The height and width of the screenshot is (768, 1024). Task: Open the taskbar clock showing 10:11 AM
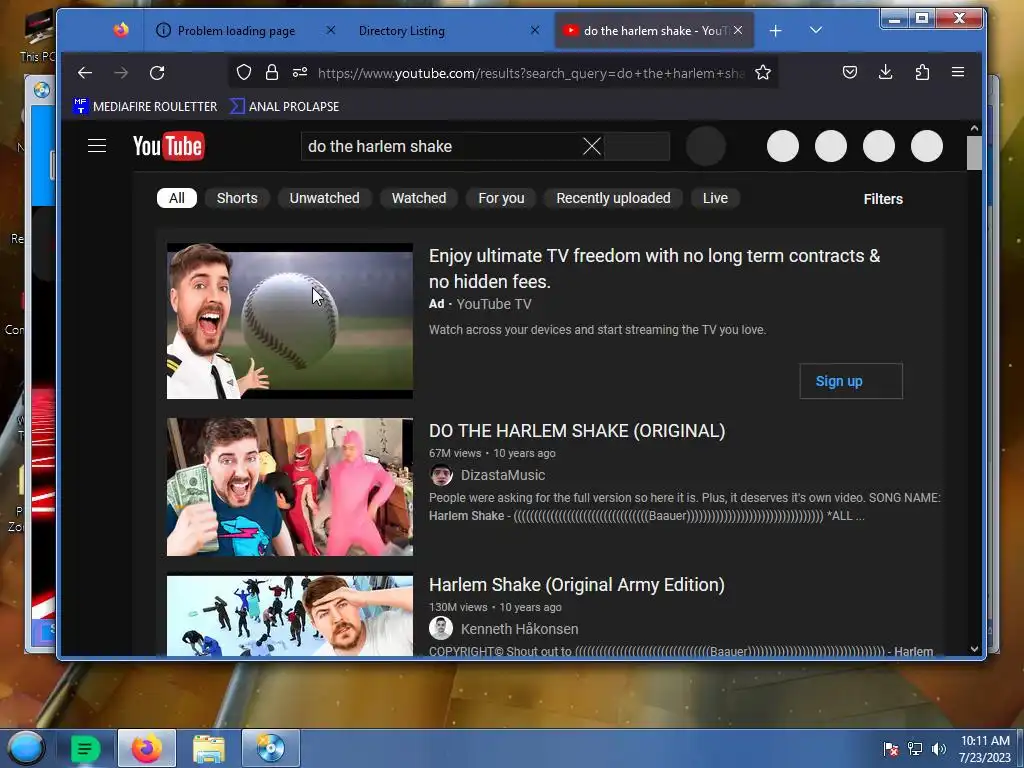click(985, 749)
